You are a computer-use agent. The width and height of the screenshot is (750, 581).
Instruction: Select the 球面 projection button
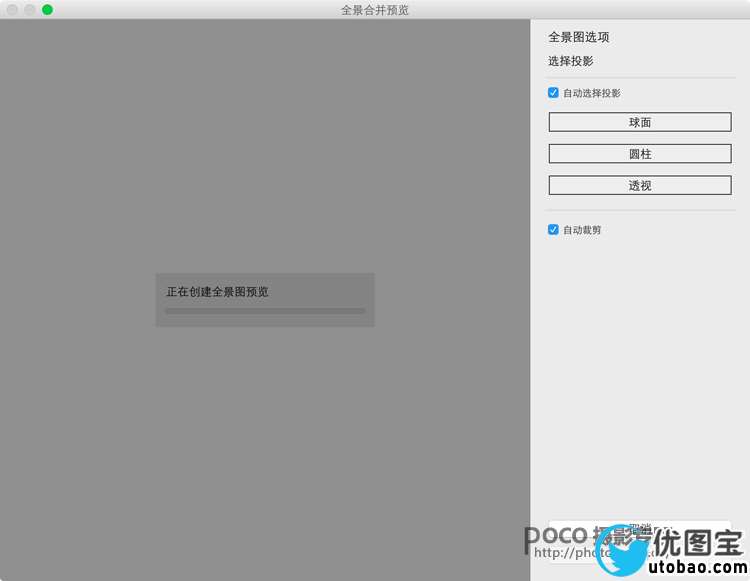click(640, 122)
